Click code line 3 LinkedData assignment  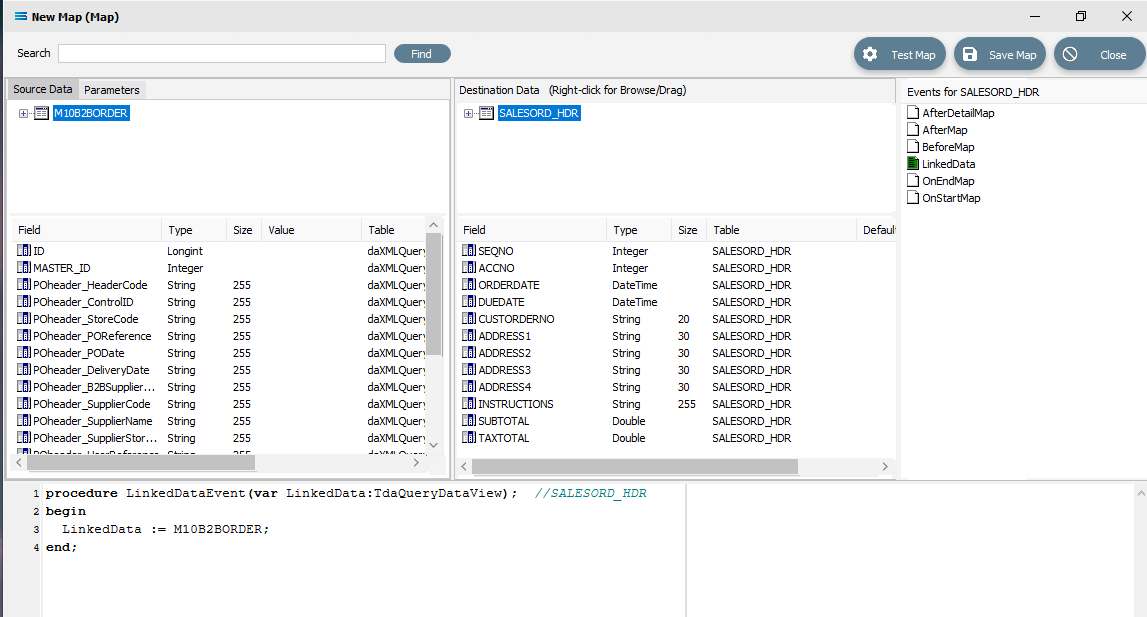tap(165, 529)
